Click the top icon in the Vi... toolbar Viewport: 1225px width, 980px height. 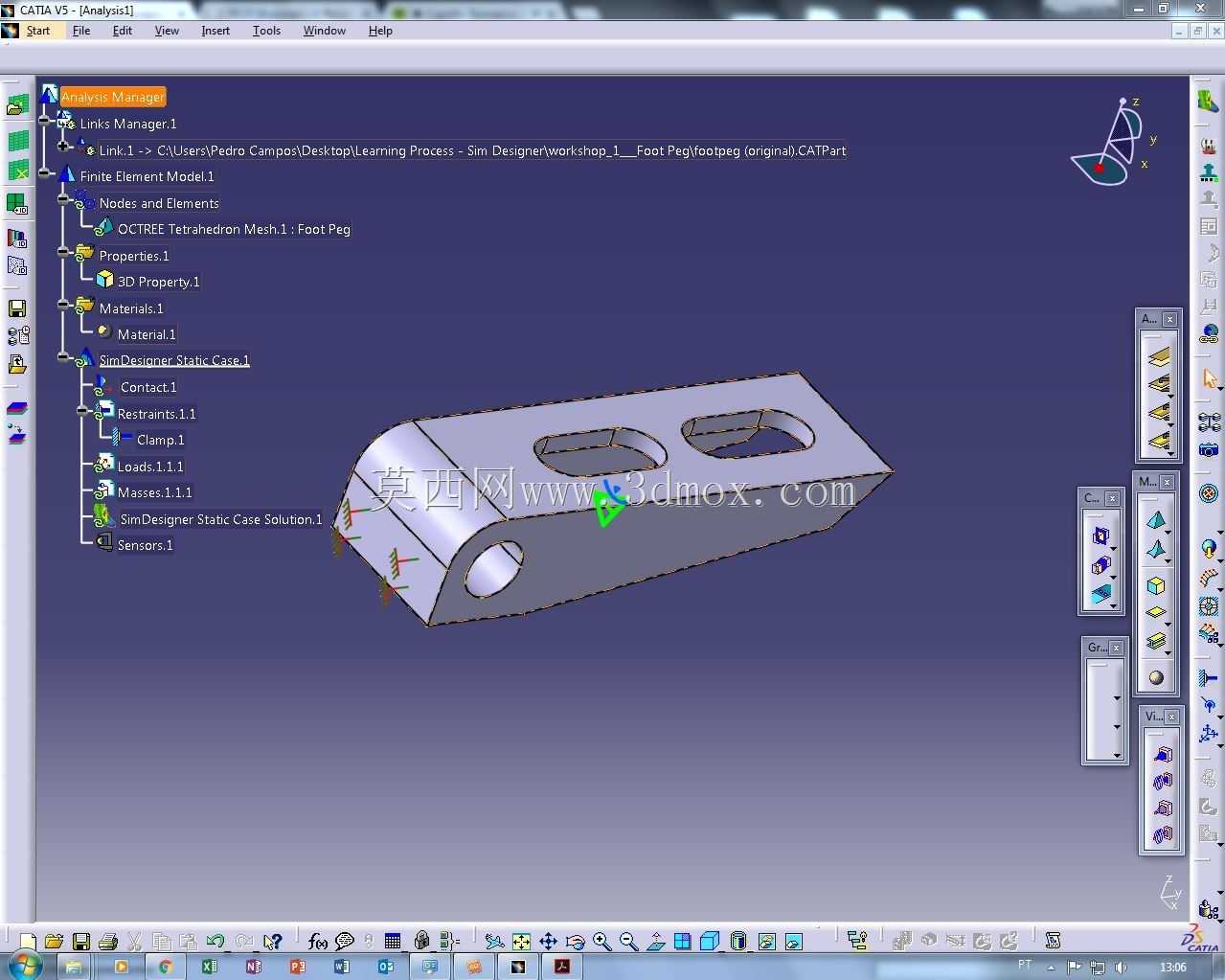[x=1163, y=754]
